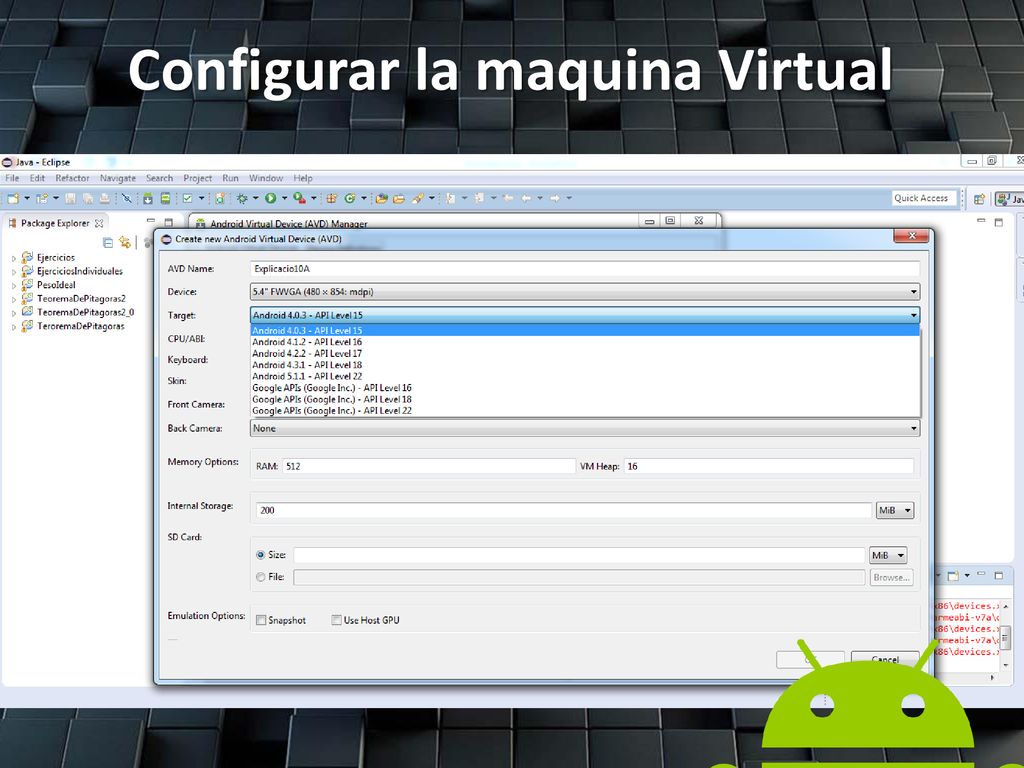Click the Open Task folder icon

pos(399,198)
